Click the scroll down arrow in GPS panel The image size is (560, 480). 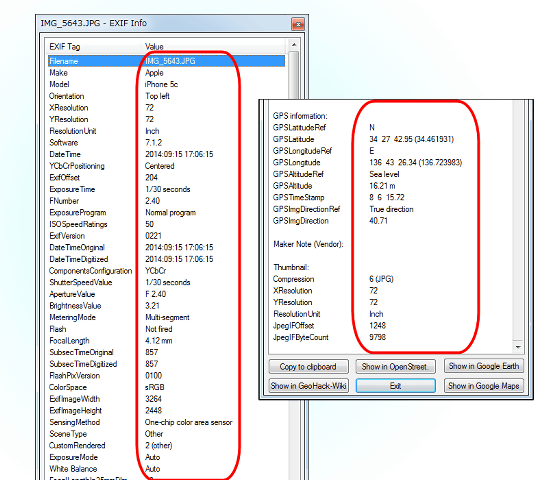click(x=518, y=347)
